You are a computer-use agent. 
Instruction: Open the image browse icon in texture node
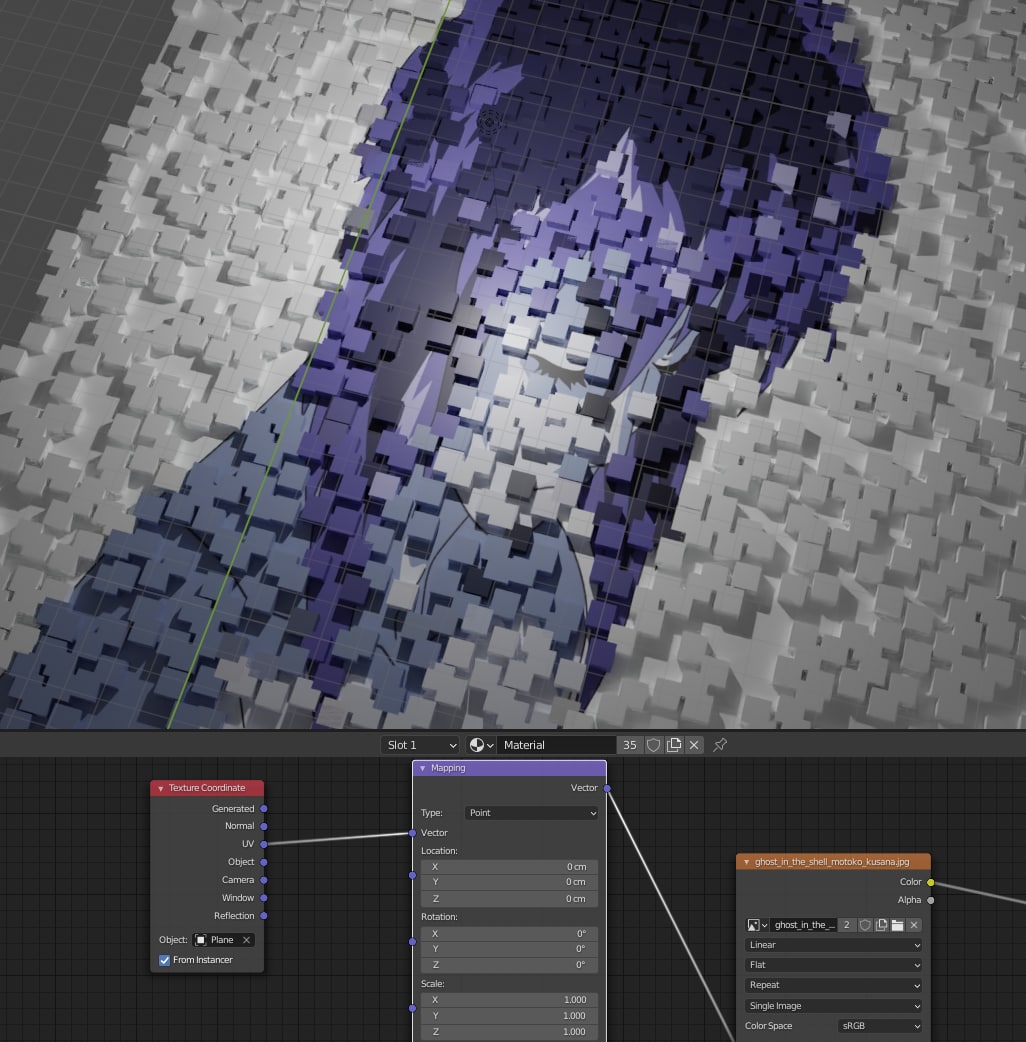pyautogui.click(x=758, y=925)
